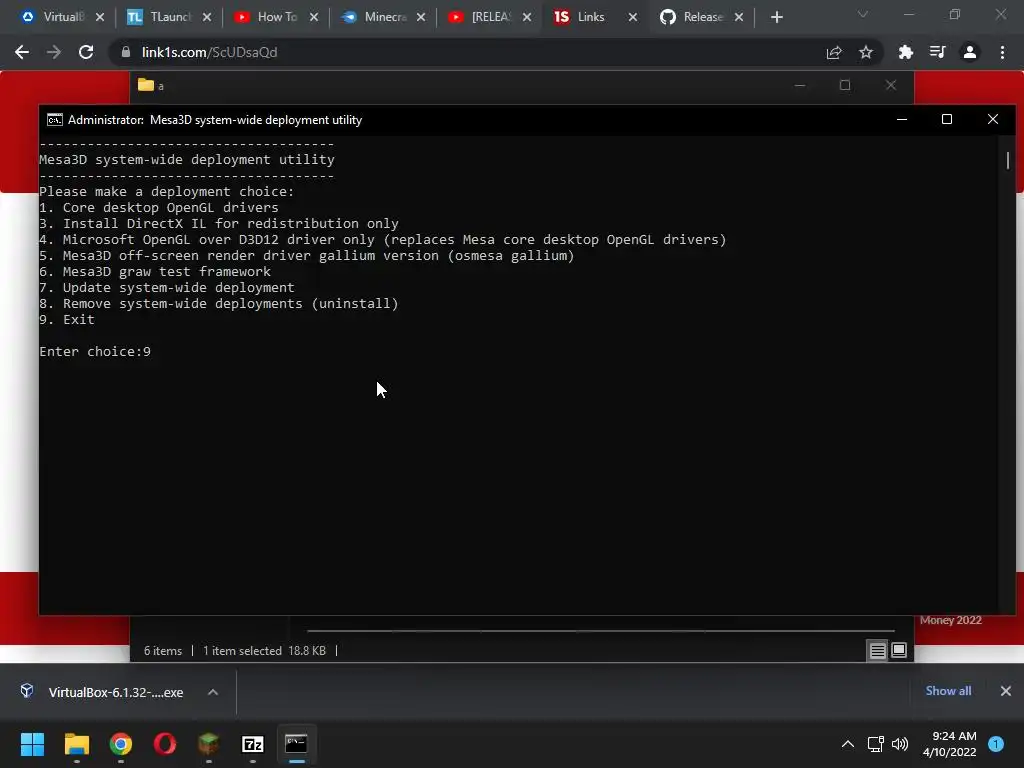Open Windows Start menu
This screenshot has width=1024, height=768.
tap(32, 744)
